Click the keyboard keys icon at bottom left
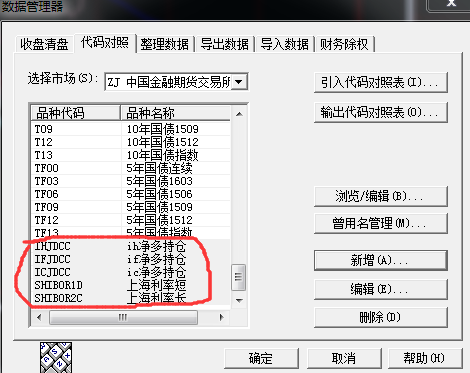Viewport: 470px width, 373px height. [56, 357]
